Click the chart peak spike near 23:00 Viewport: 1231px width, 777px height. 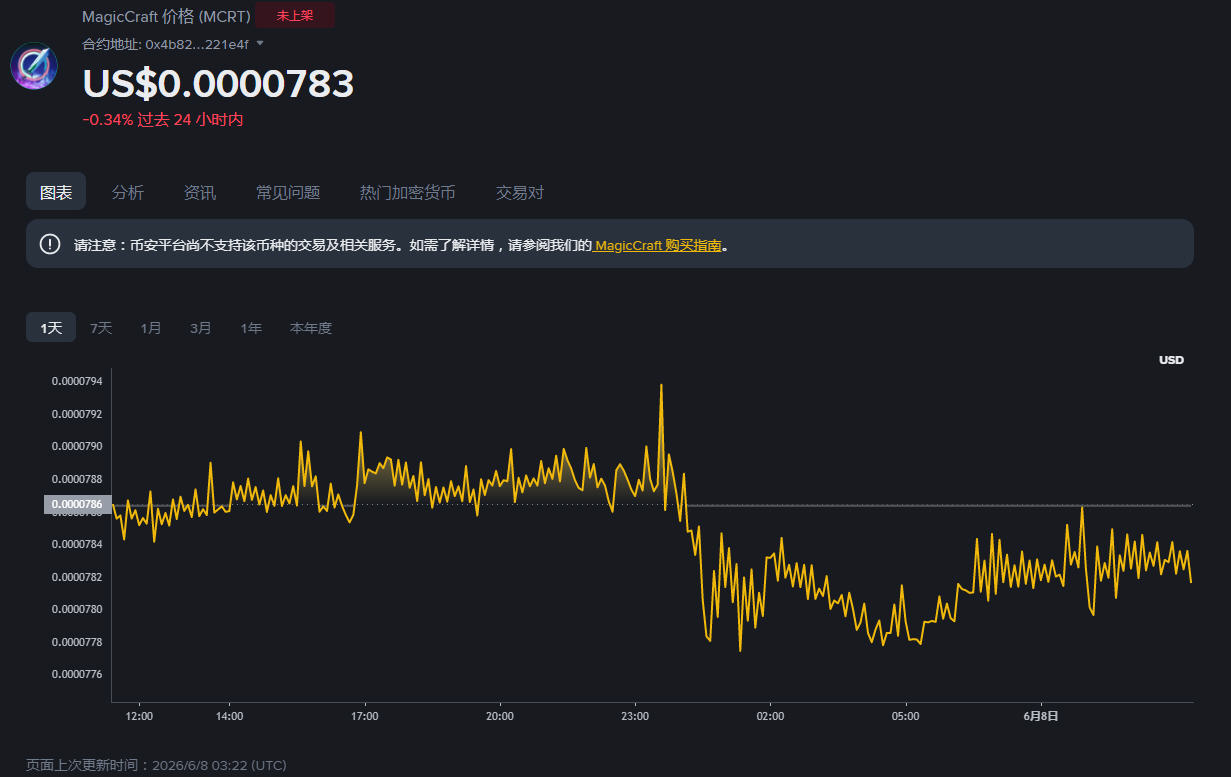661,386
